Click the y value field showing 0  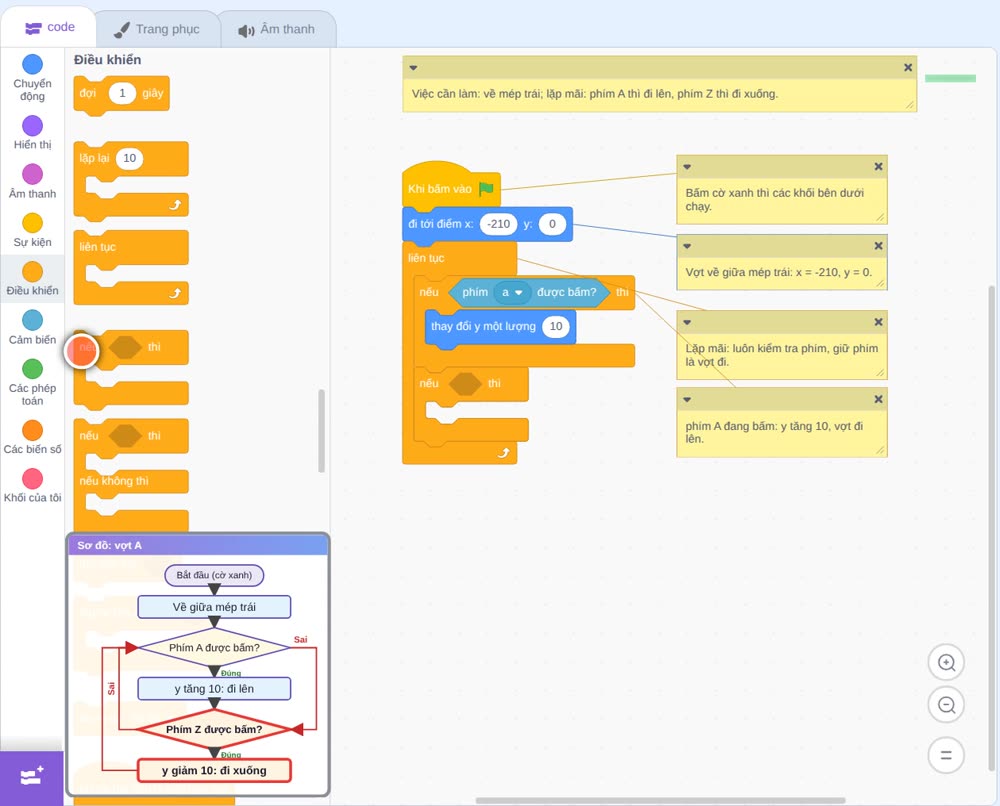tap(552, 224)
